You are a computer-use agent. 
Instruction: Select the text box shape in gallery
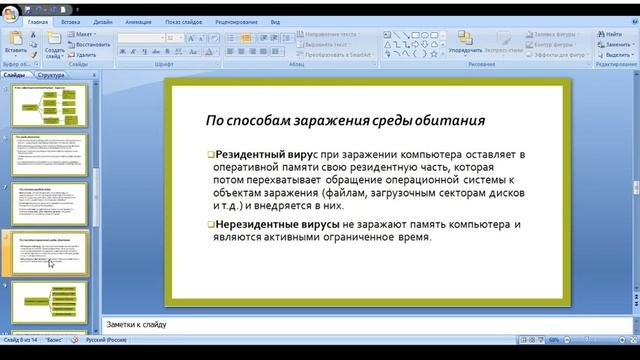pos(387,35)
